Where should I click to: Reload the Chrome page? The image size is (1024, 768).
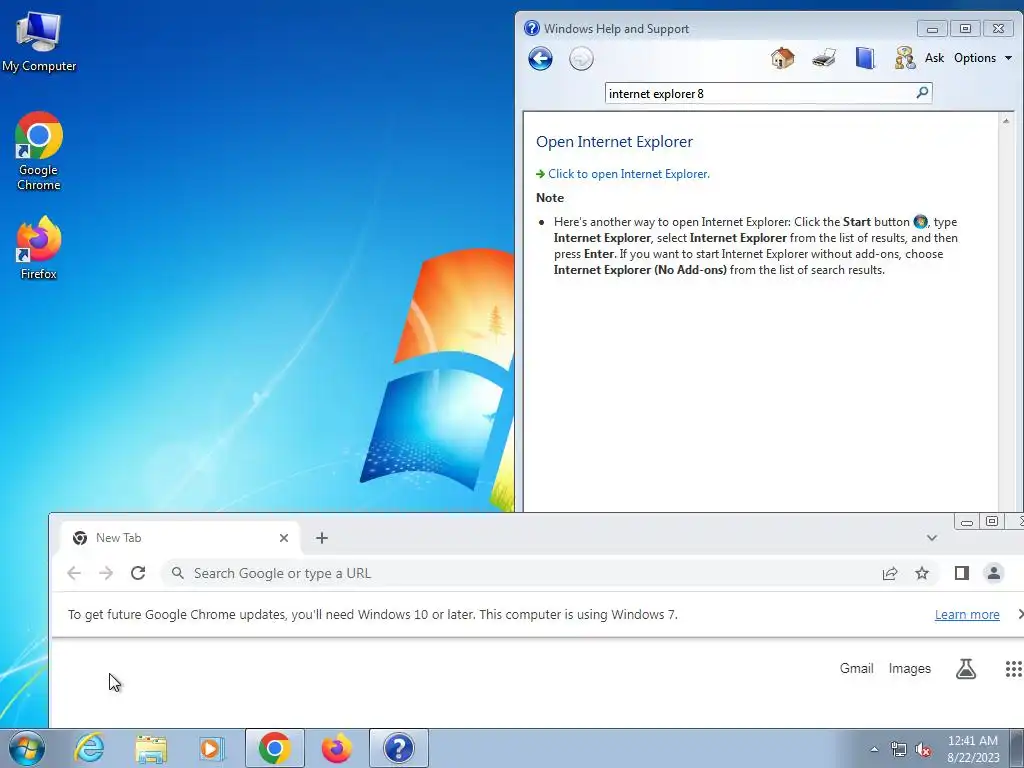coord(138,573)
